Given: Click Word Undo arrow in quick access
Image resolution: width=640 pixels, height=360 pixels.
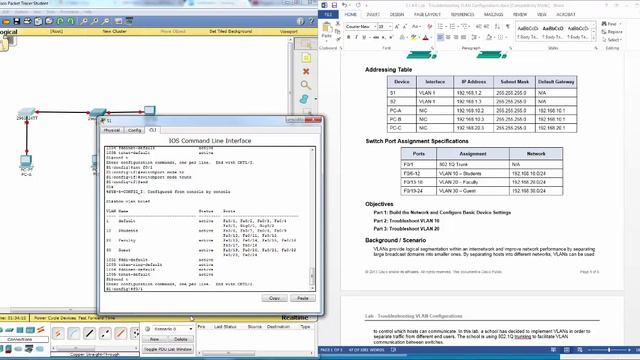Looking at the screenshot, I should coord(344,5).
